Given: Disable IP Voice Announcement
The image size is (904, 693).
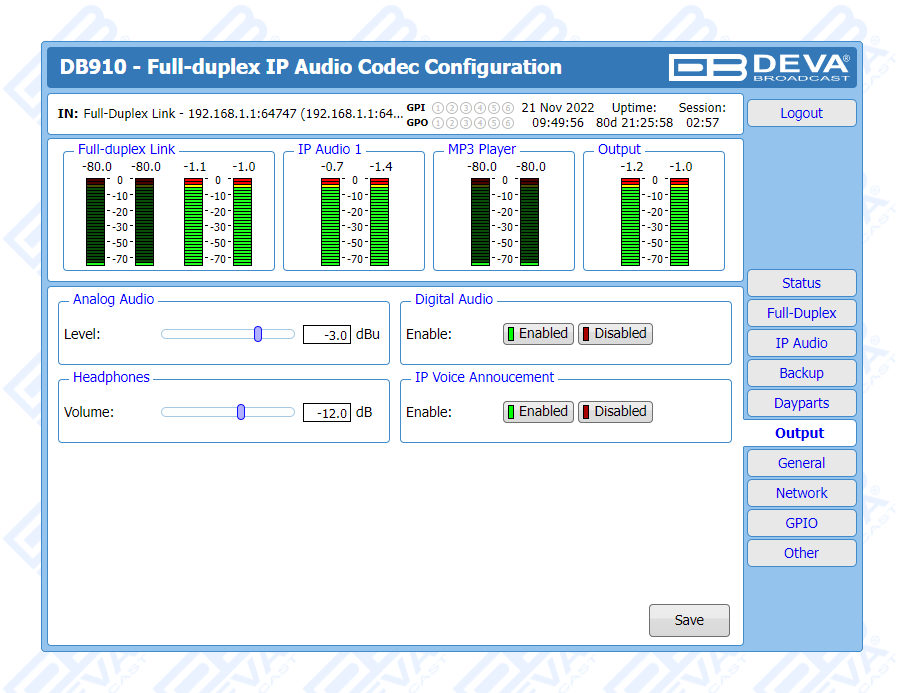Looking at the screenshot, I should coord(615,412).
